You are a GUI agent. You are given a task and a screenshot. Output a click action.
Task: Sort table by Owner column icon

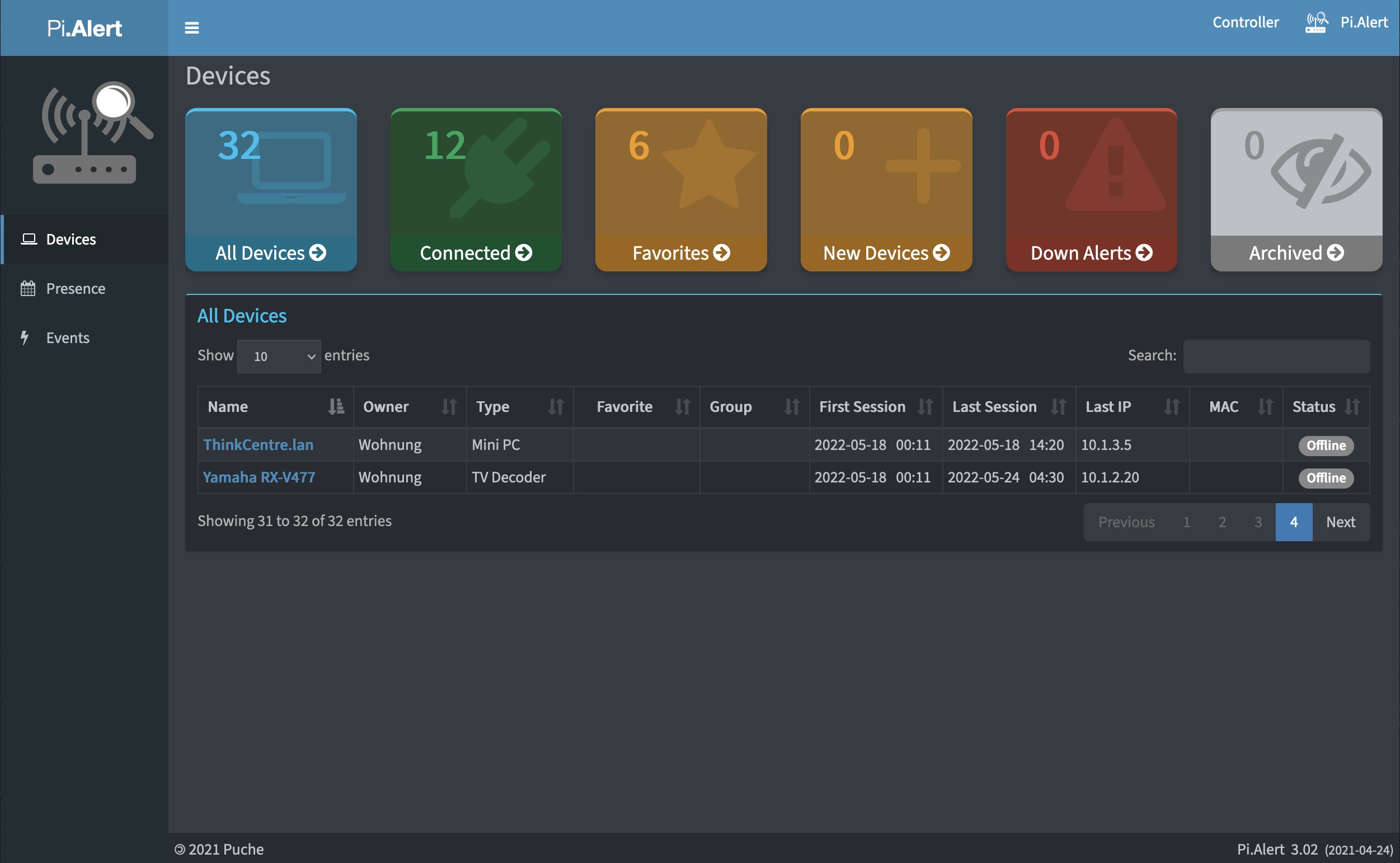(449, 406)
